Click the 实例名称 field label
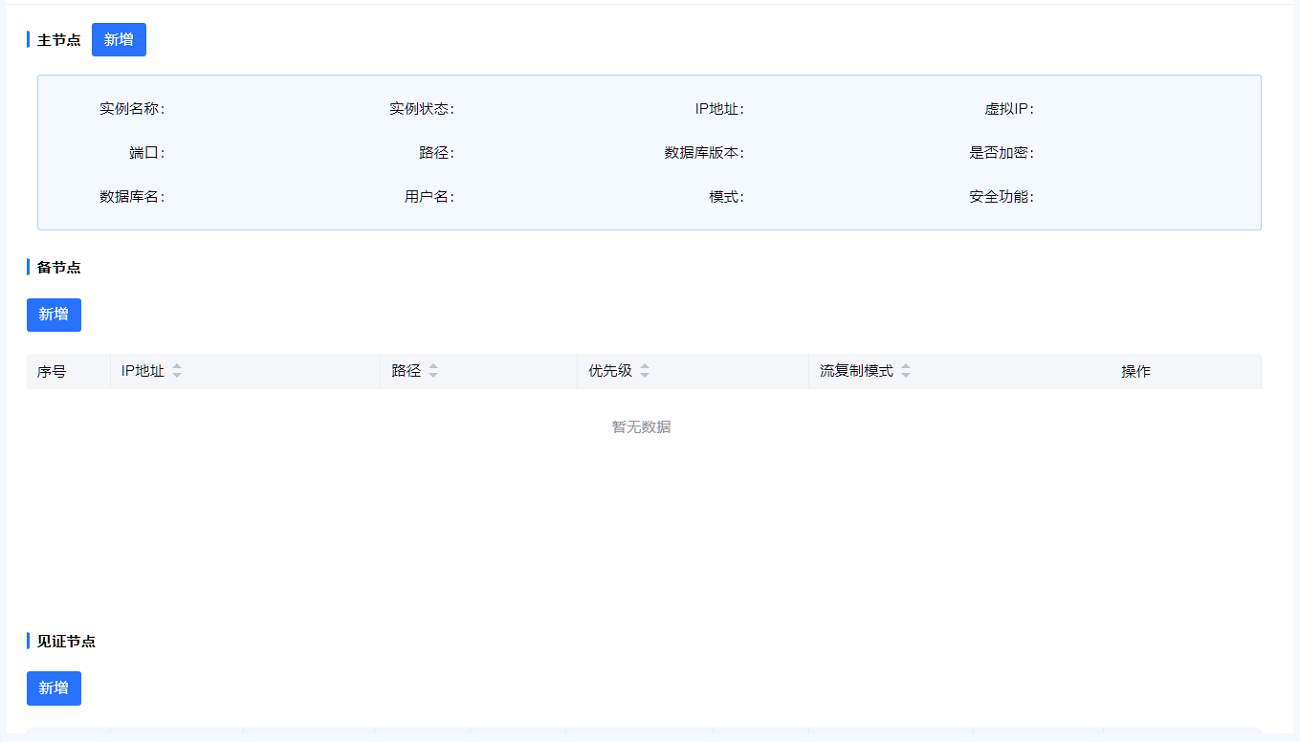 [132, 109]
